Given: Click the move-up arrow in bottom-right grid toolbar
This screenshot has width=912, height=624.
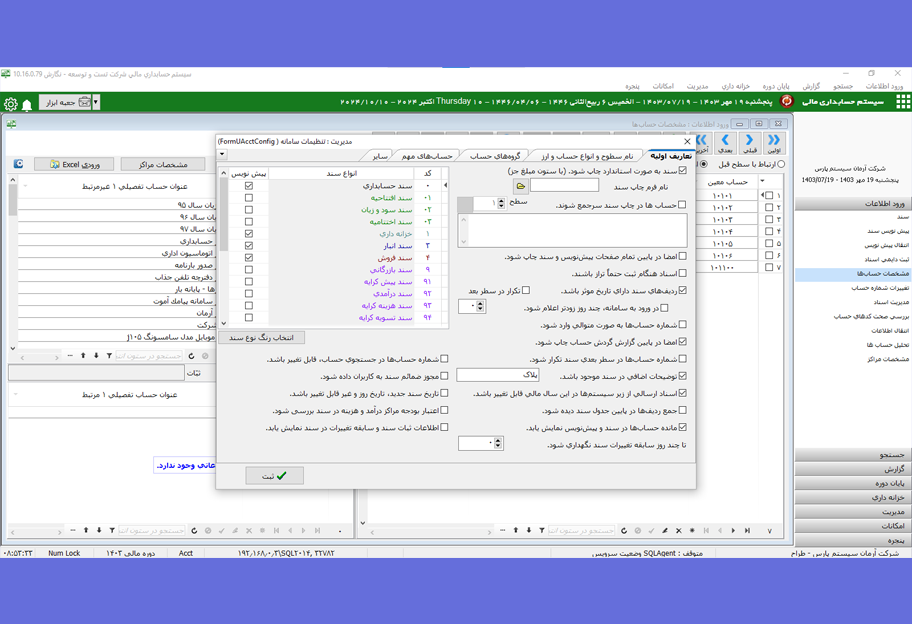Looking at the screenshot, I should click(515, 530).
